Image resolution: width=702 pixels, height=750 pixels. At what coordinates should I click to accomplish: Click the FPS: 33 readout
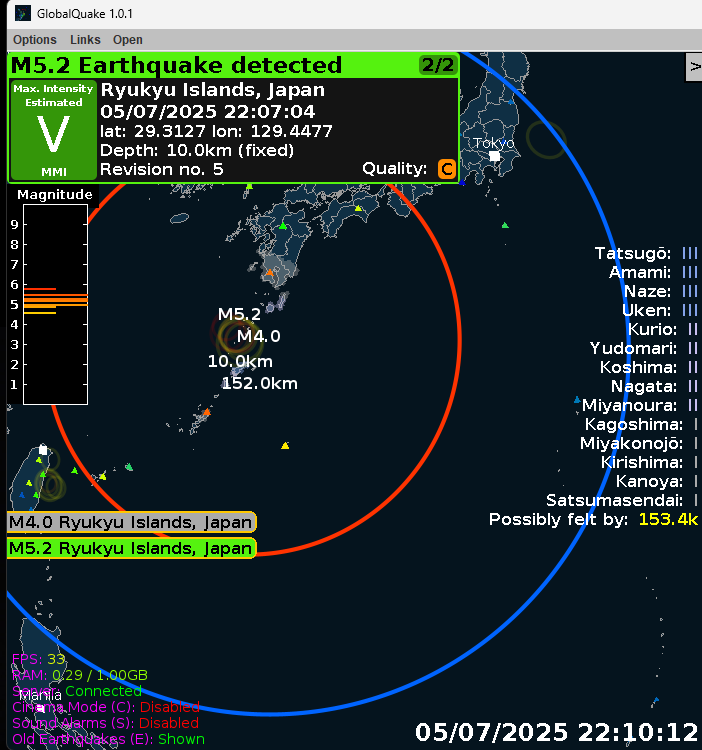pyautogui.click(x=38, y=659)
